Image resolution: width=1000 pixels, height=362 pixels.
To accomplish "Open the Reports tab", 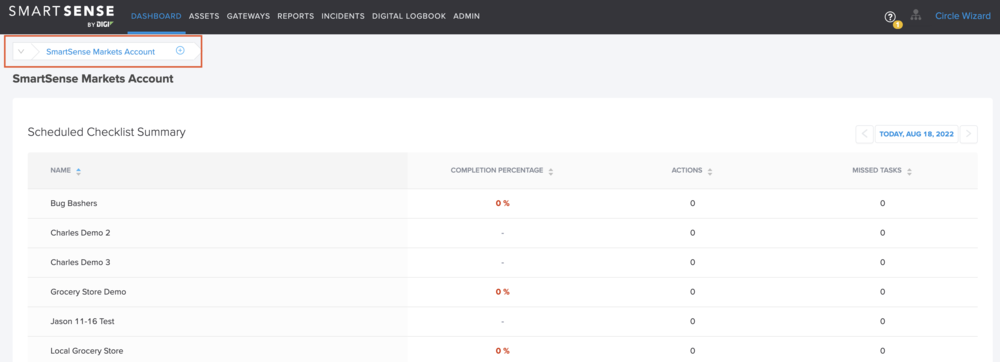I will [x=295, y=17].
